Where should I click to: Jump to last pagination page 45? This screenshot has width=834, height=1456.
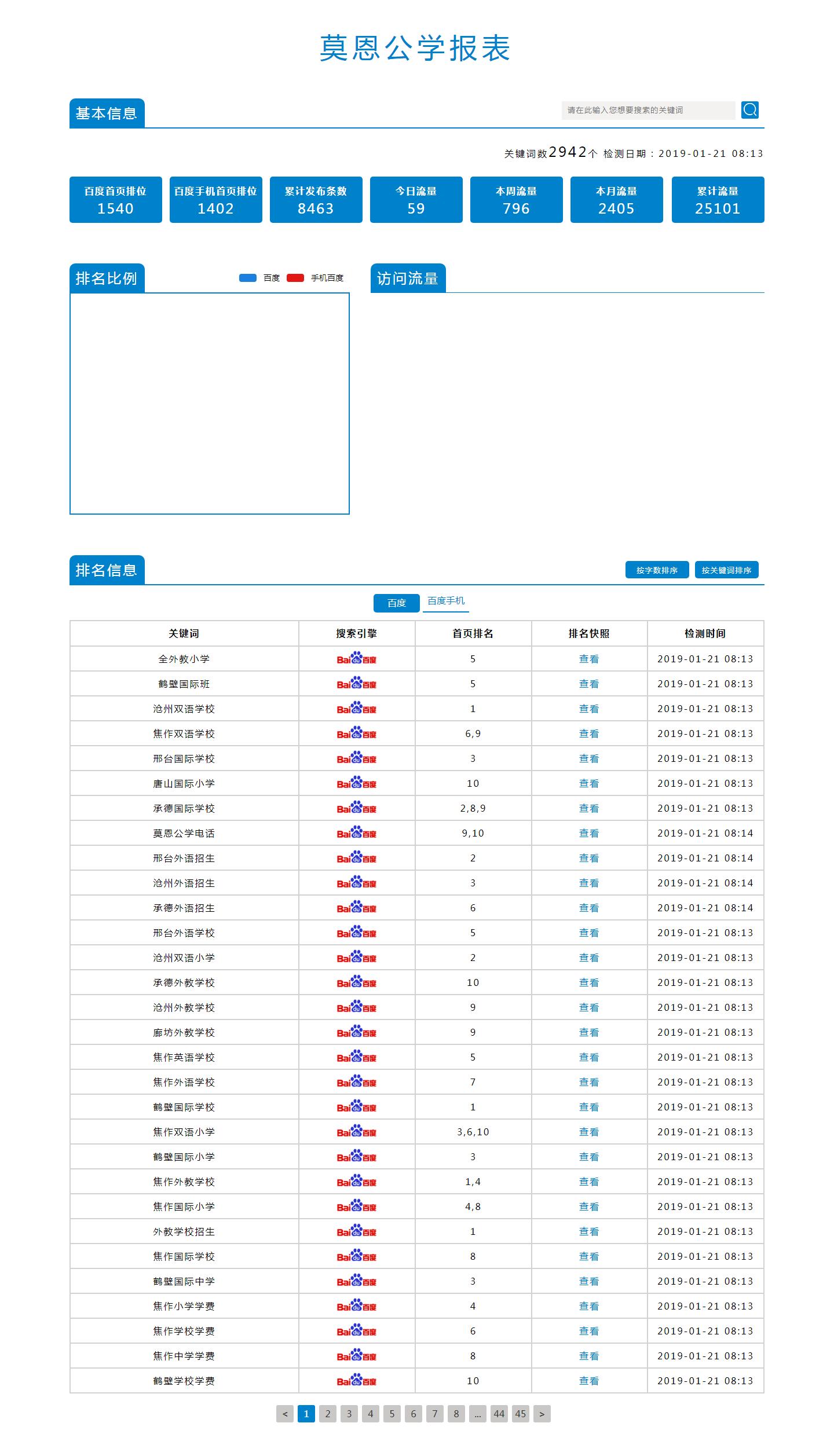click(x=521, y=1414)
